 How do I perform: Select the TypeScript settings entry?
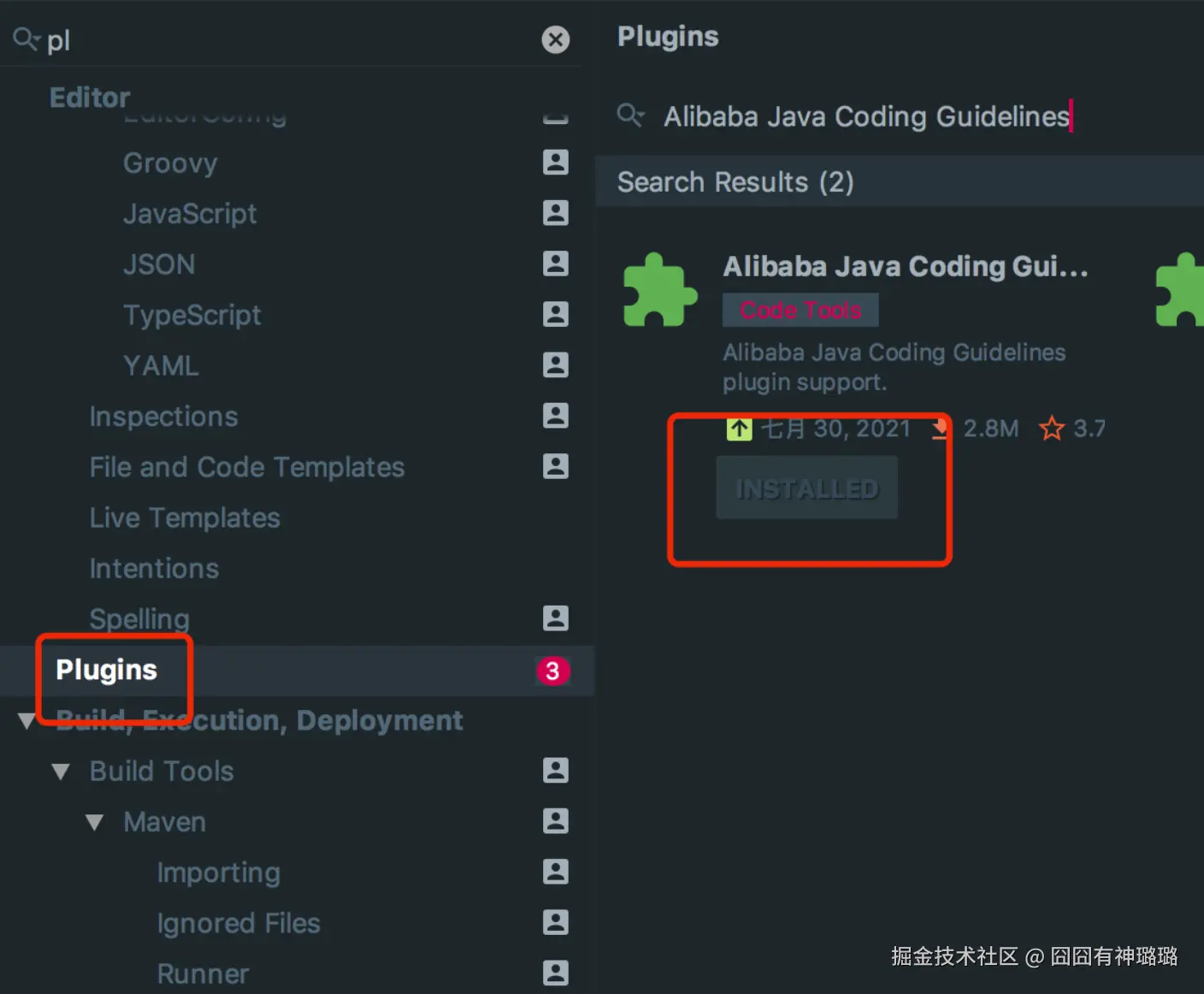point(192,315)
